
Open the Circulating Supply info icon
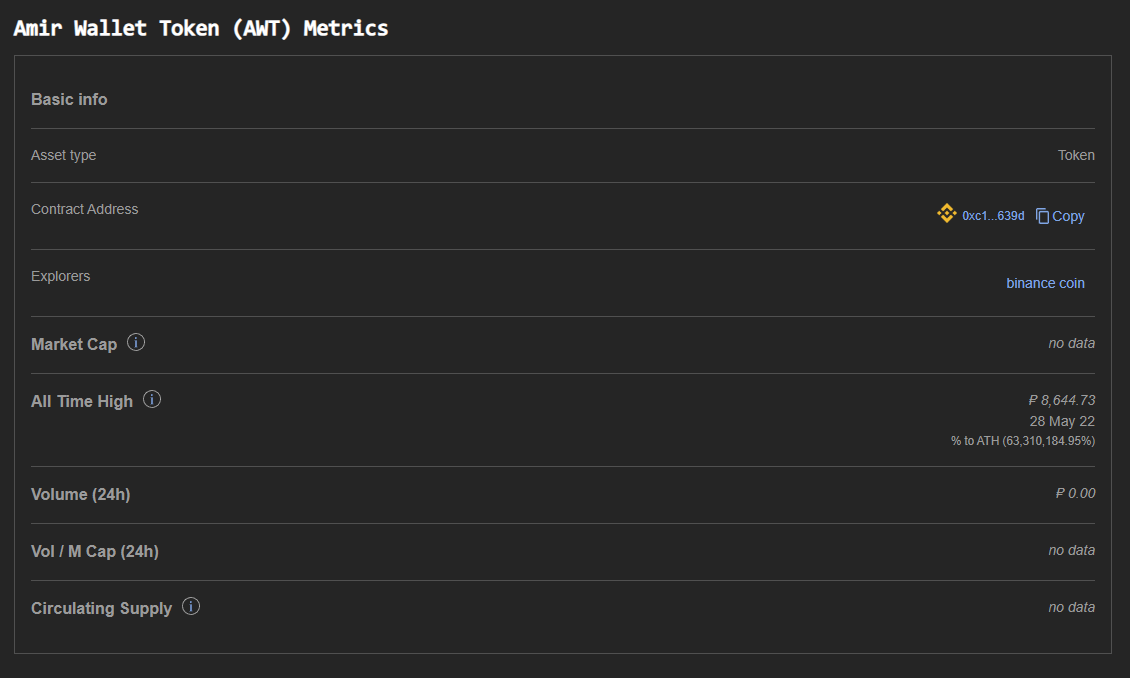tap(191, 606)
